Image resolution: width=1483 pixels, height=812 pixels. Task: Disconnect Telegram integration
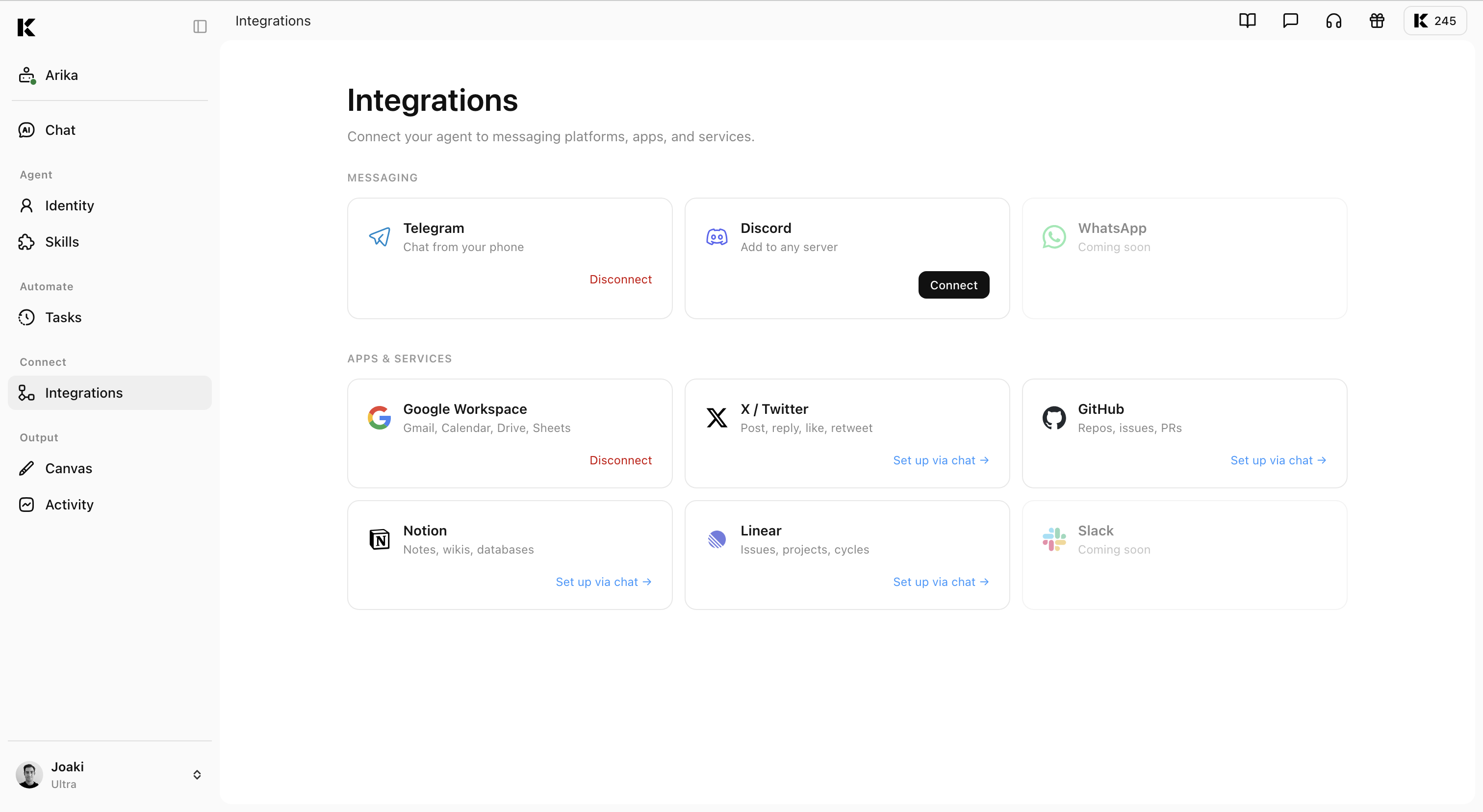[620, 279]
